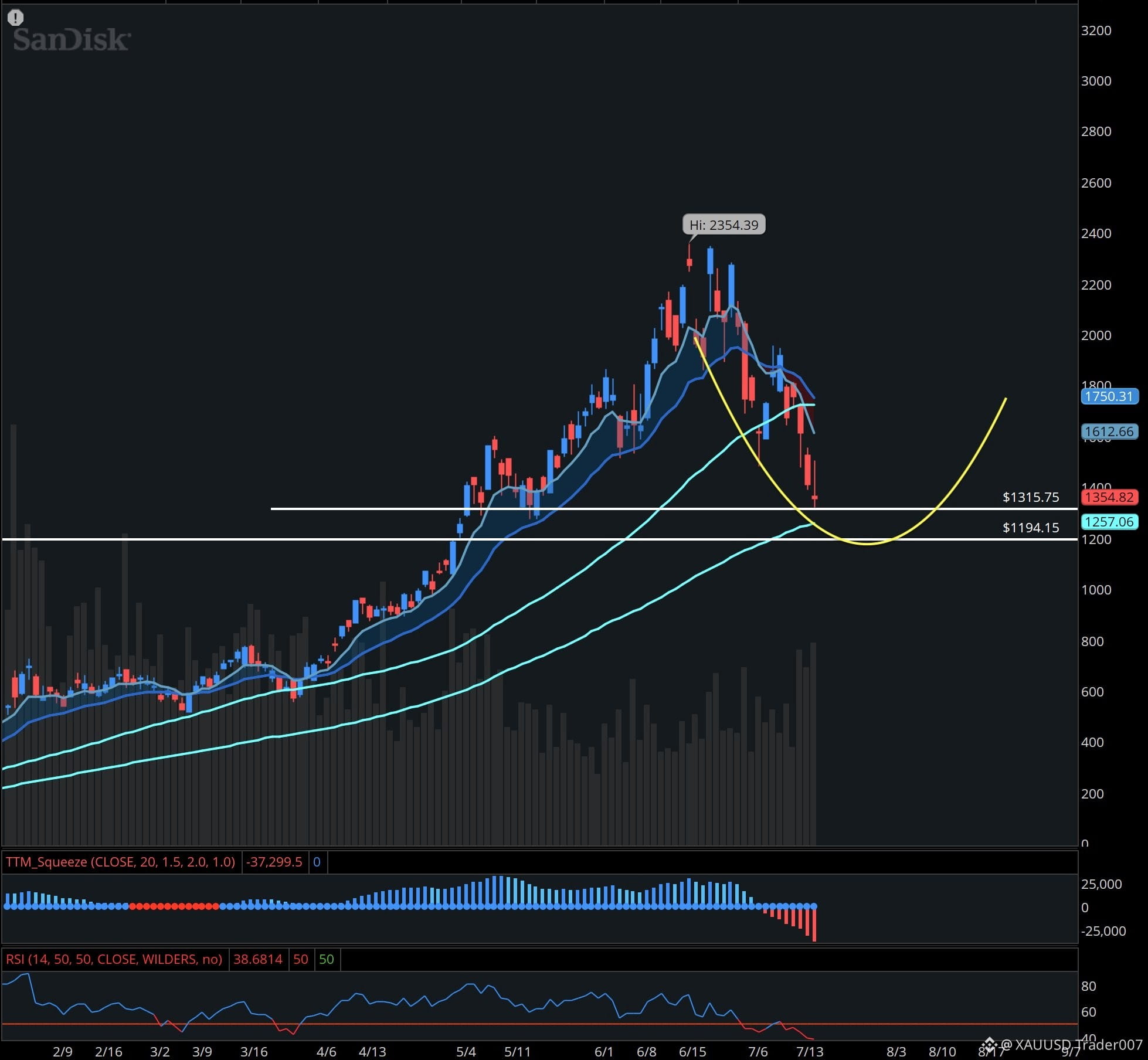This screenshot has height=1060, width=1148.
Task: Click the "-25,000" TTM Squeeze axis label
Action: [1103, 931]
